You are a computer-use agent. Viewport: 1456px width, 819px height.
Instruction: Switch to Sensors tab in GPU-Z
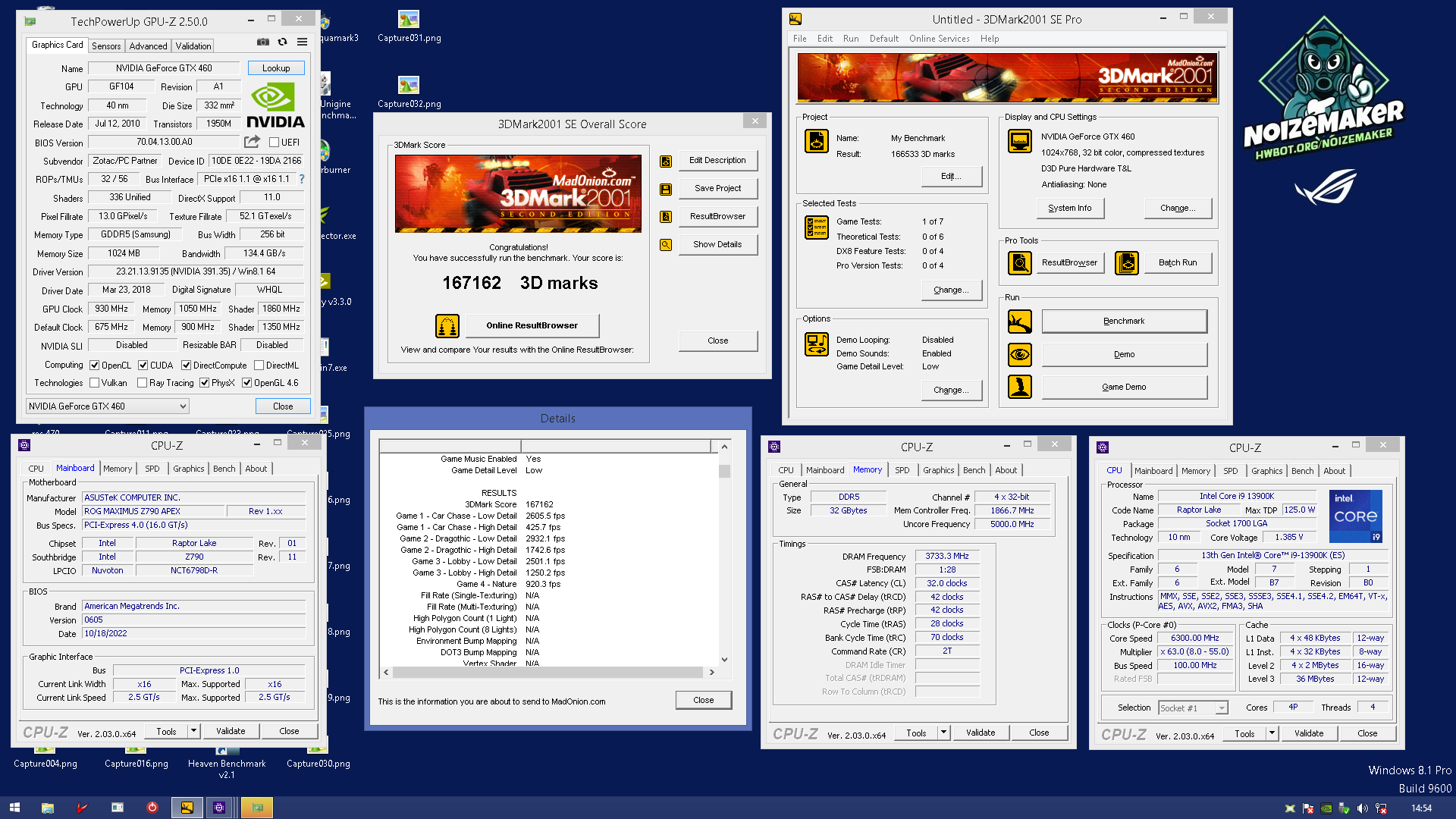[106, 45]
